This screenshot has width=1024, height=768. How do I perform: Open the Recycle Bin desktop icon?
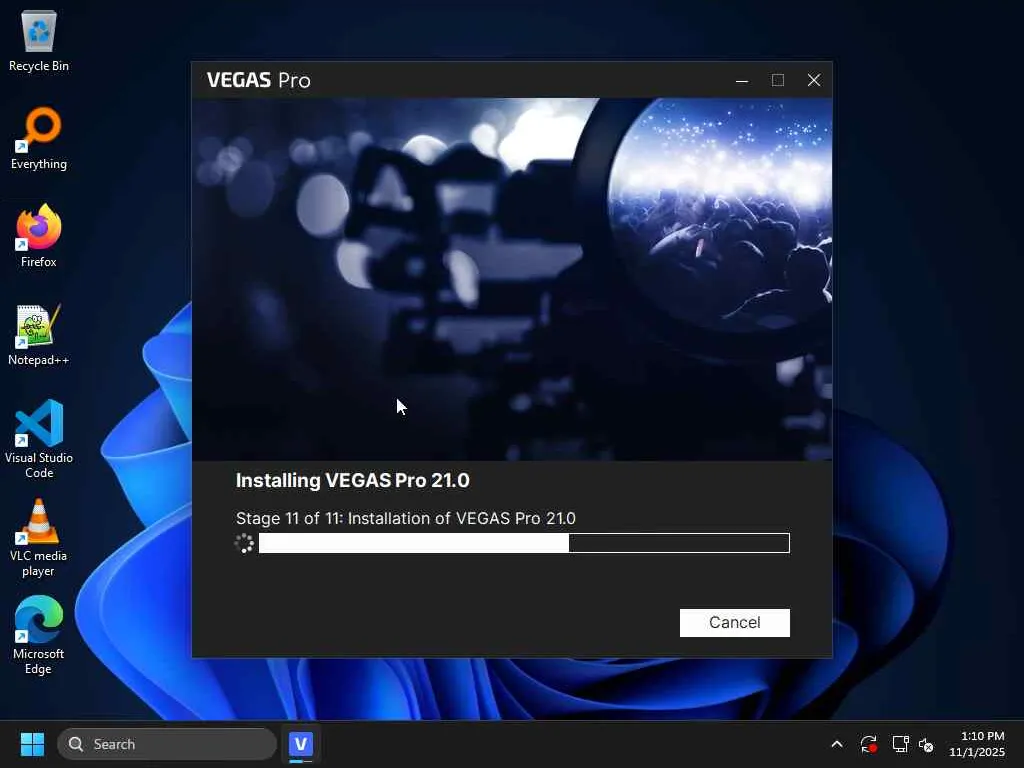click(39, 41)
